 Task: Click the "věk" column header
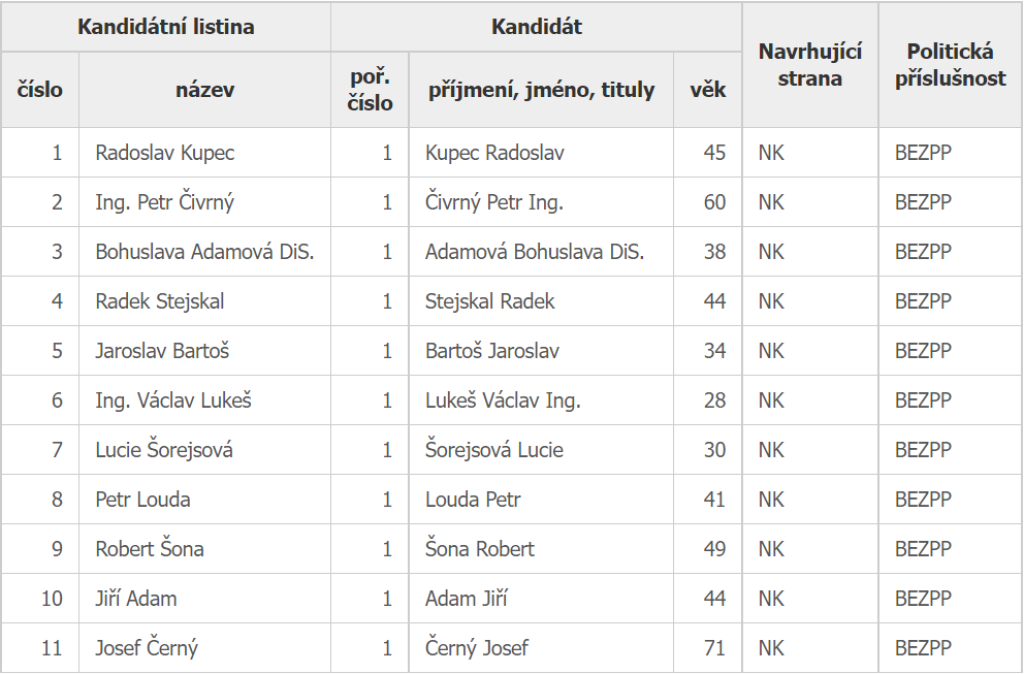pos(708,90)
